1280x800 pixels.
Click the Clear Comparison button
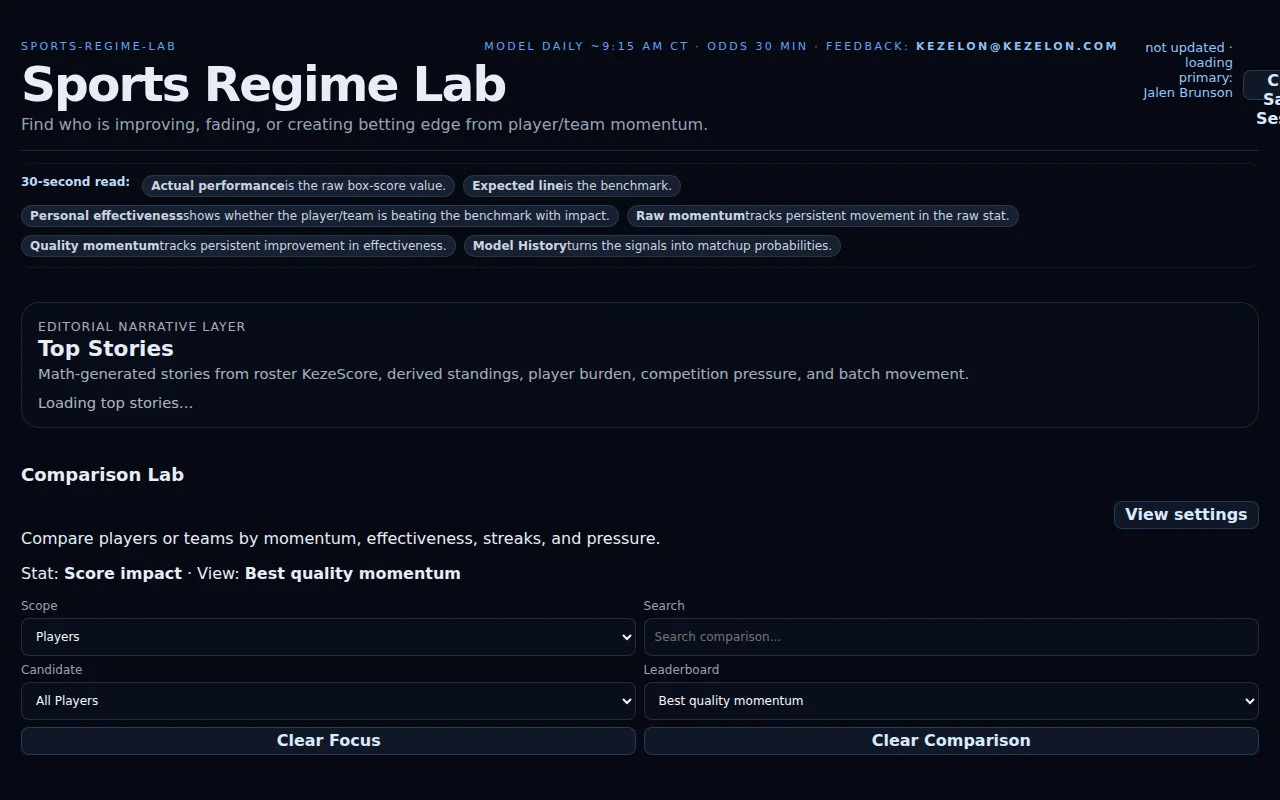point(951,740)
